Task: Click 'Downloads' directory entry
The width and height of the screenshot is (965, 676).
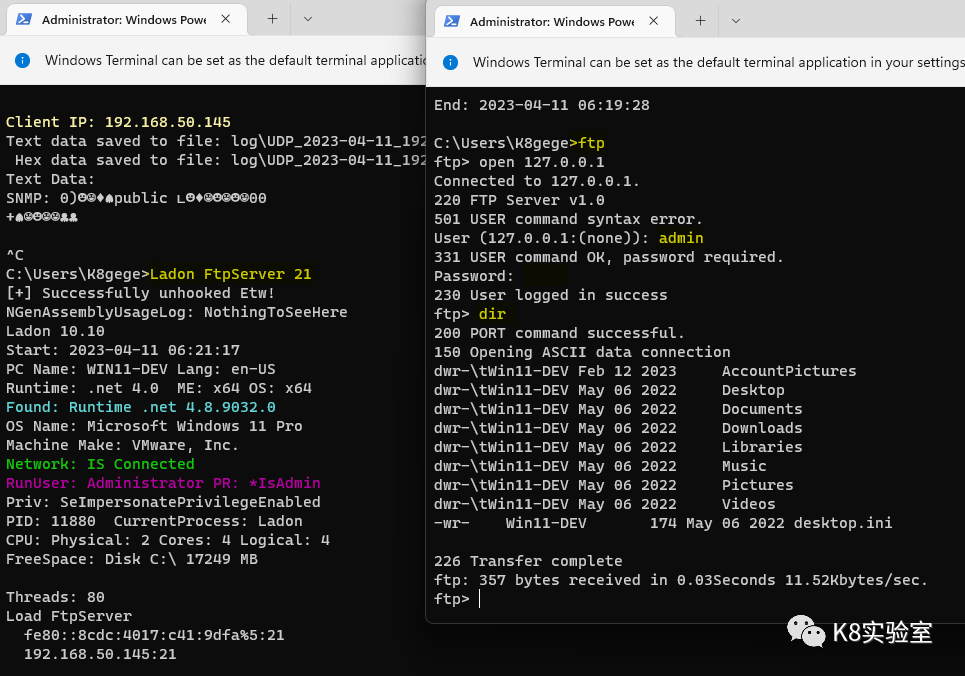Action: [762, 429]
